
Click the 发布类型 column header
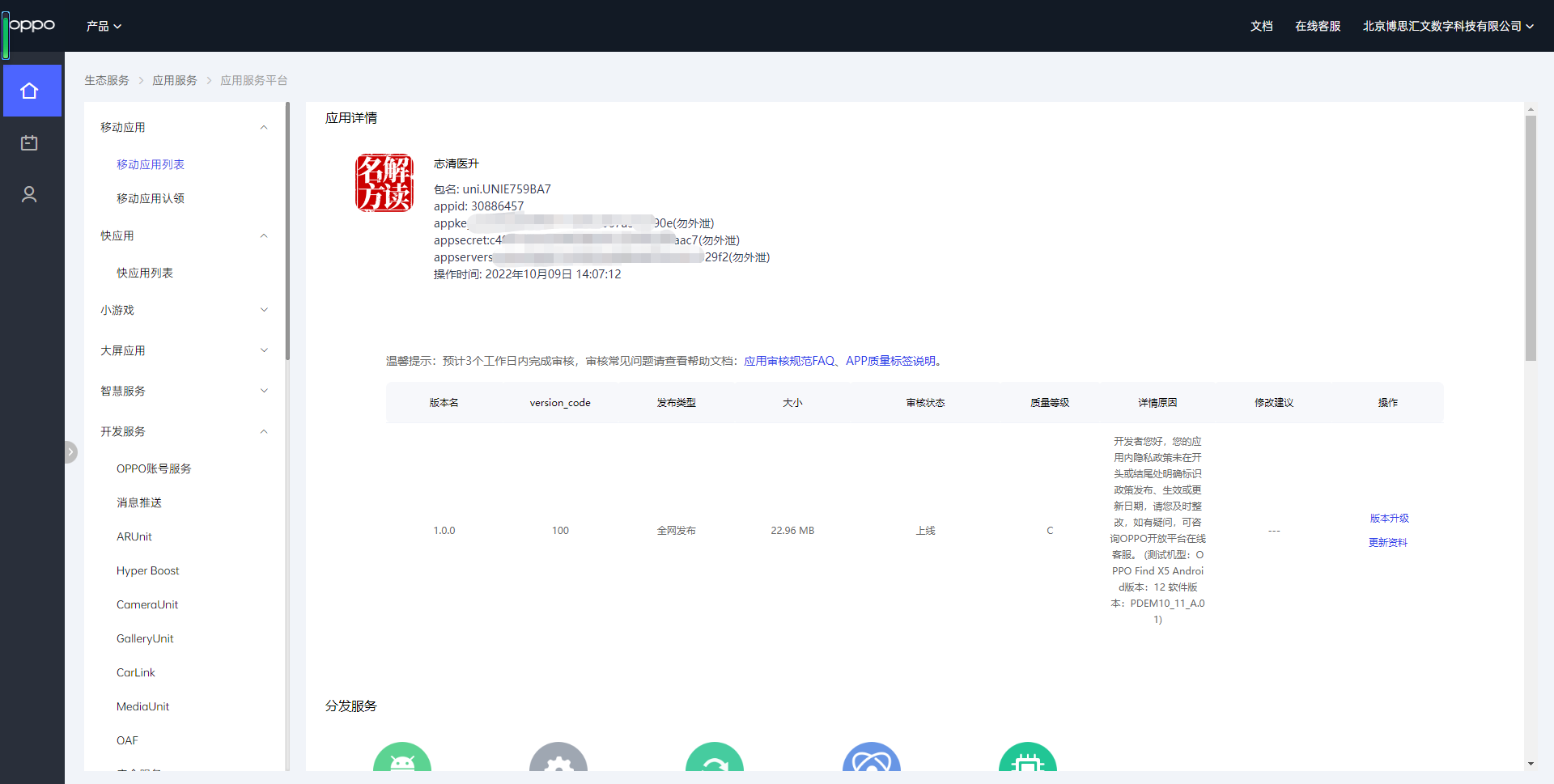tap(677, 402)
